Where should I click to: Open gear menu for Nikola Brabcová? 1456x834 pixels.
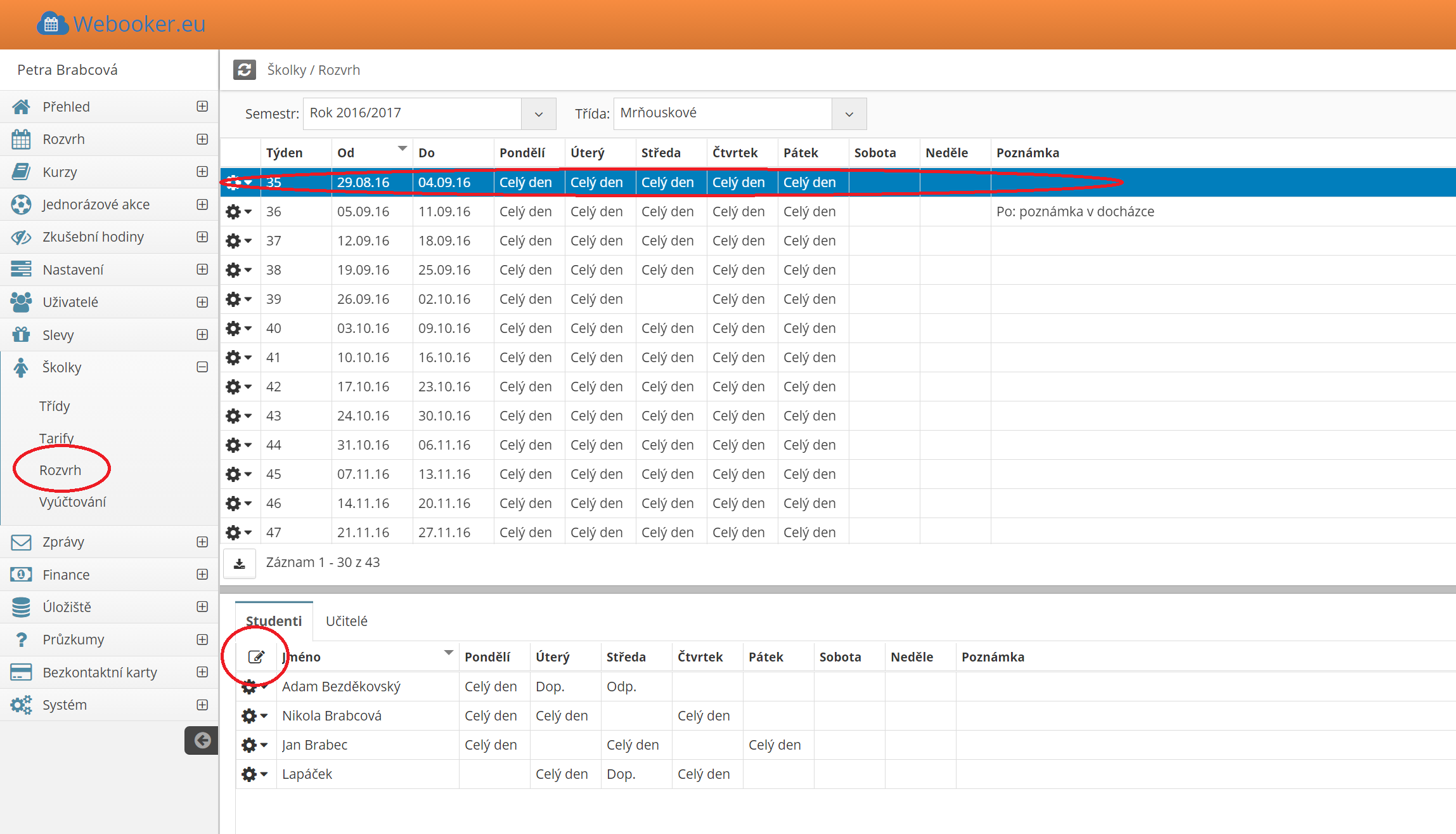coord(254,716)
